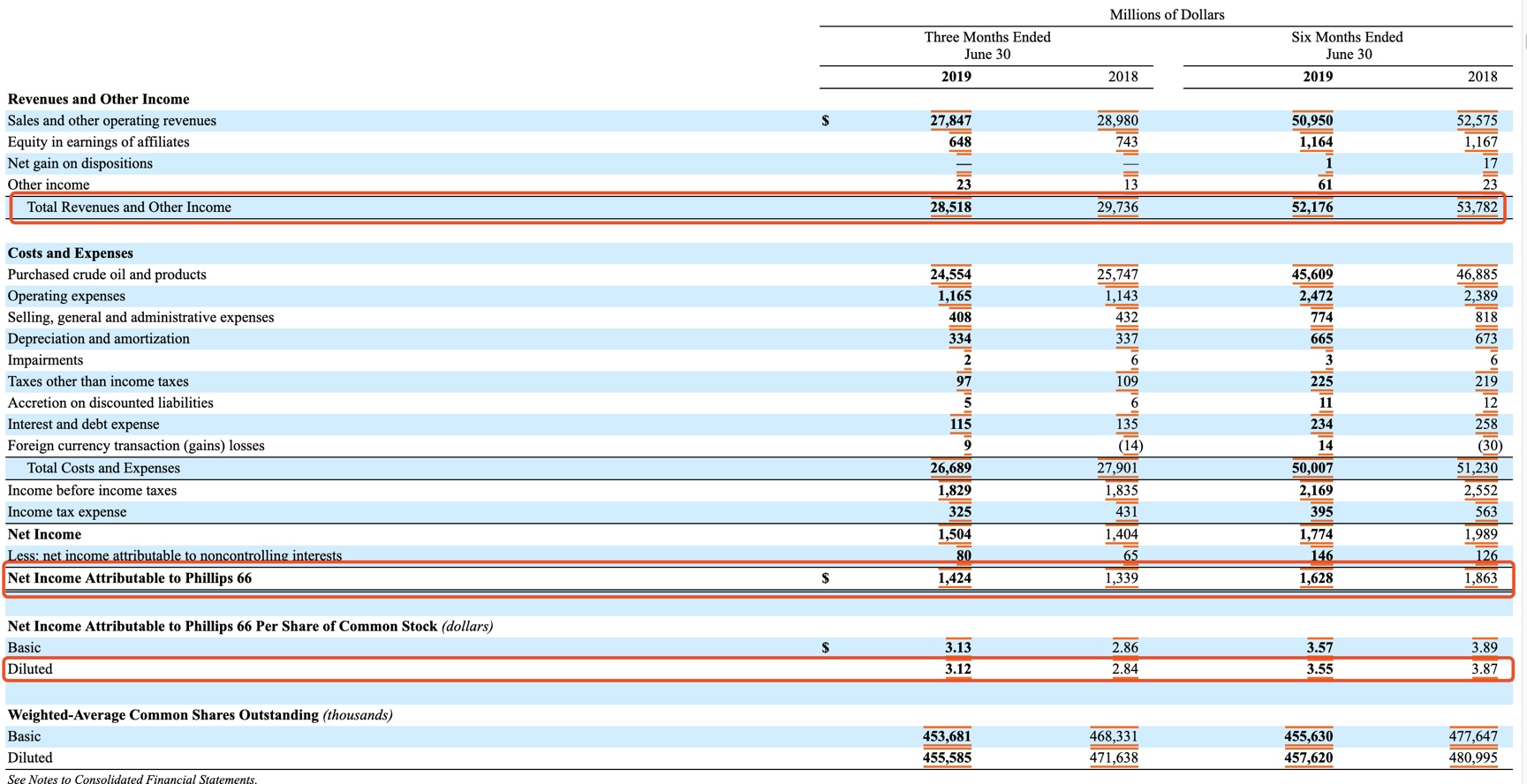The height and width of the screenshot is (784, 1527).
Task: Click the Millions of Dollars heading
Action: [1167, 15]
